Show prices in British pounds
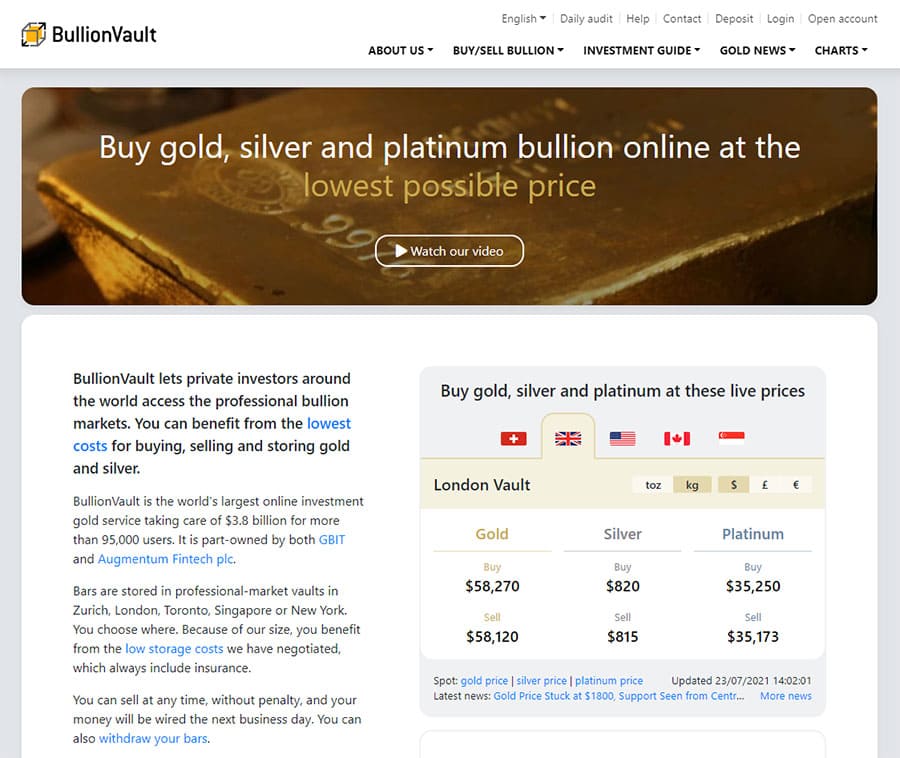Screen dimensions: 900x758 click(765, 485)
